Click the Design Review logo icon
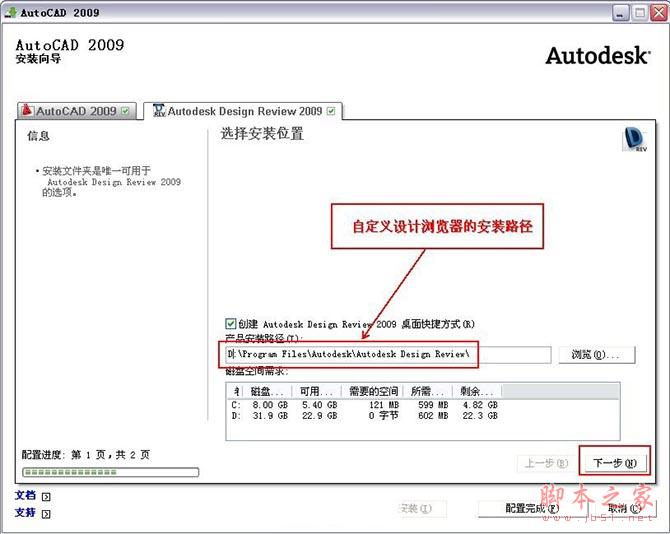This screenshot has height=534, width=670. point(635,139)
